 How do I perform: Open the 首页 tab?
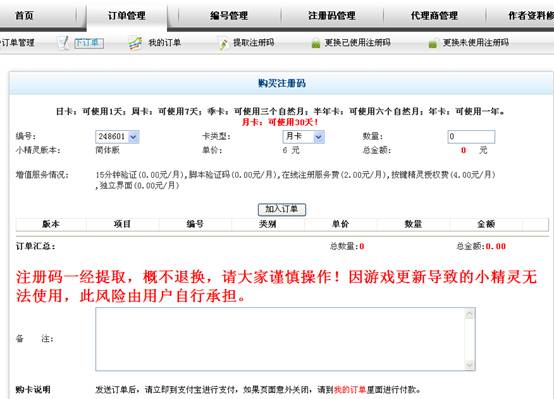[x=25, y=15]
